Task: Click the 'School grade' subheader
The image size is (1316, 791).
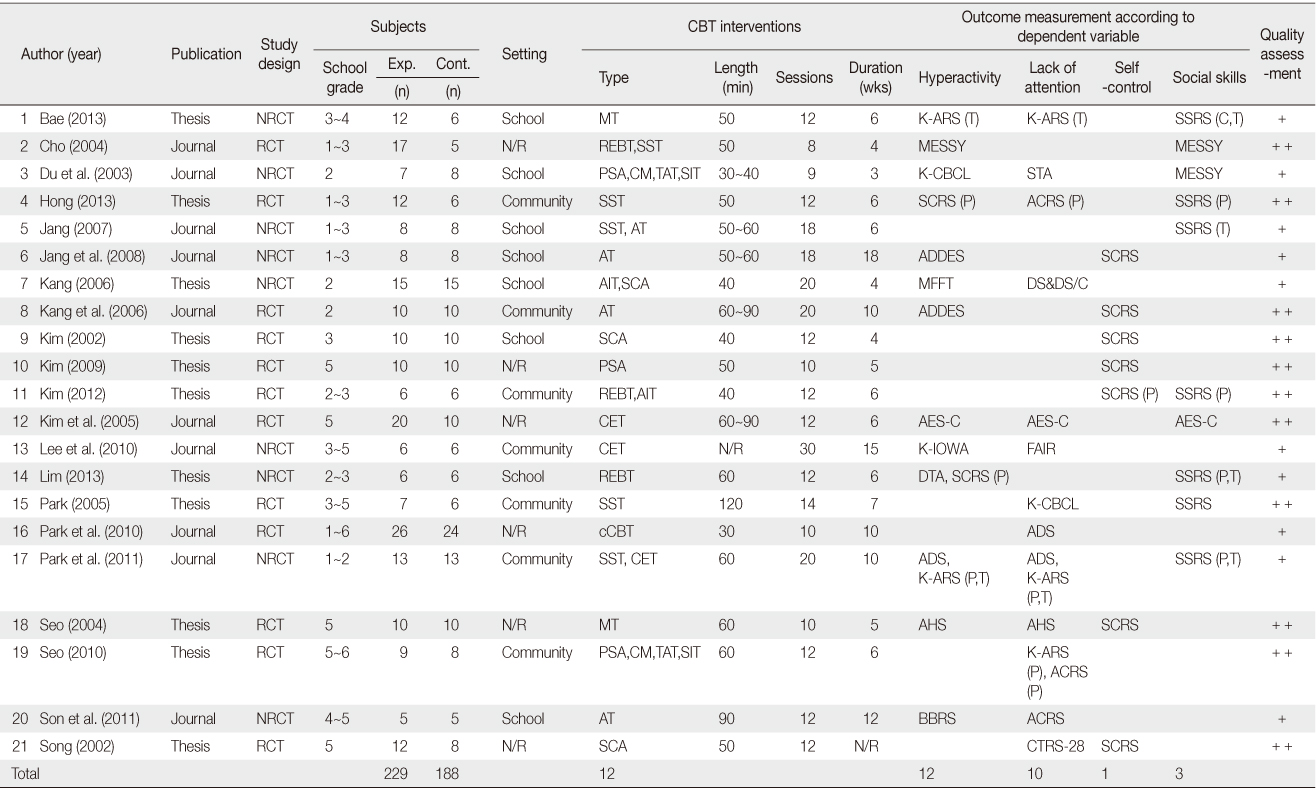Action: click(345, 76)
